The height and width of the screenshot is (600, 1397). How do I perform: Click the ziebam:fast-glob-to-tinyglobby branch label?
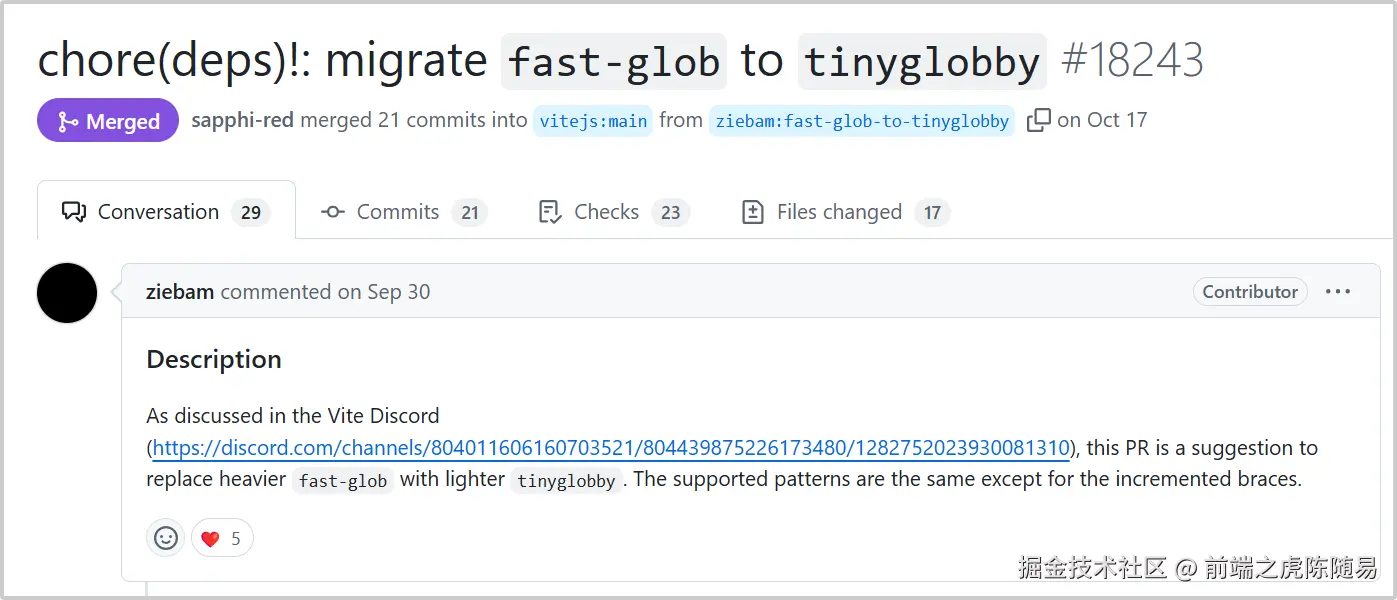click(862, 121)
